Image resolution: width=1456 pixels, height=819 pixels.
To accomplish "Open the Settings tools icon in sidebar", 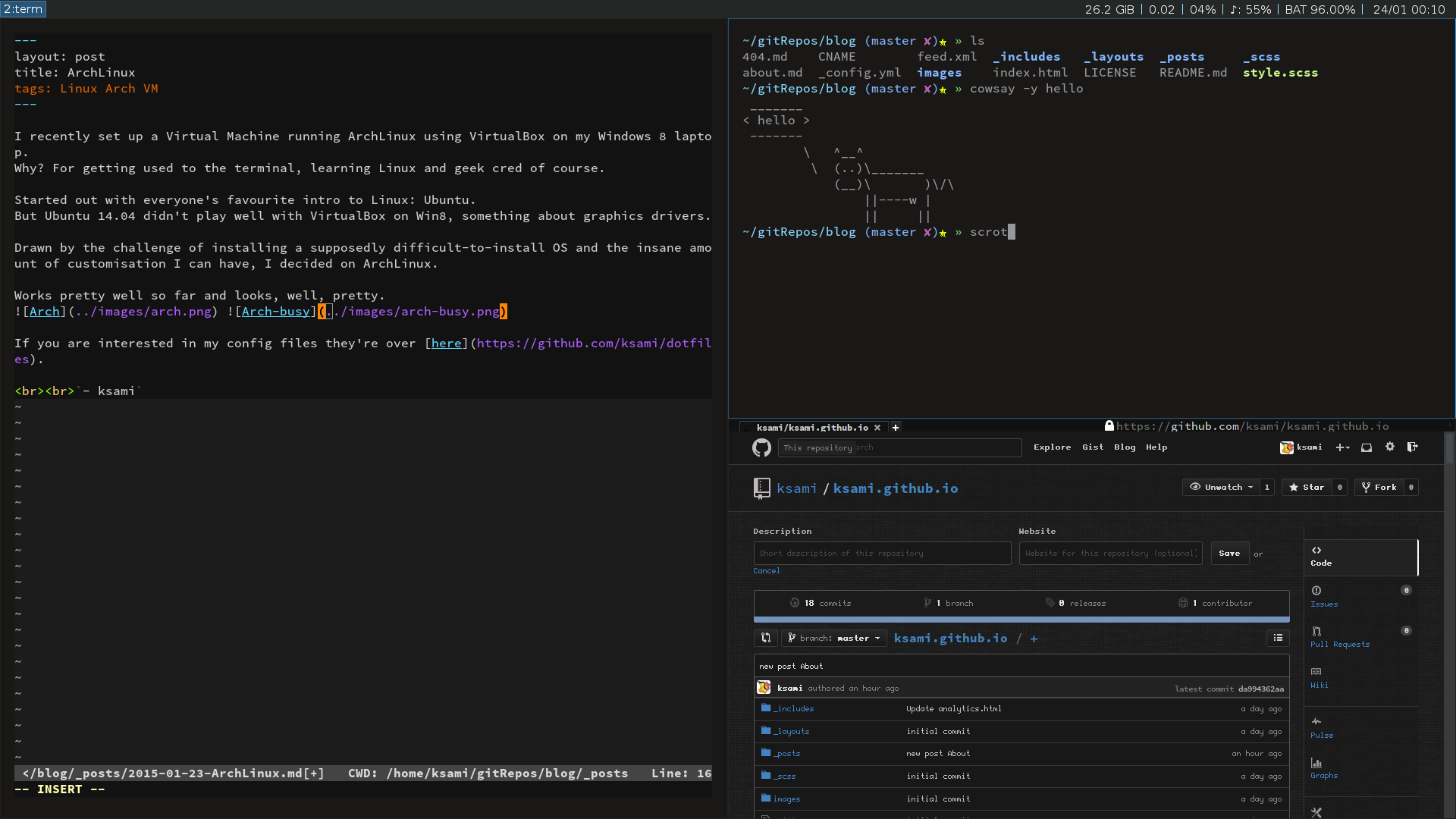I will coord(1316,812).
